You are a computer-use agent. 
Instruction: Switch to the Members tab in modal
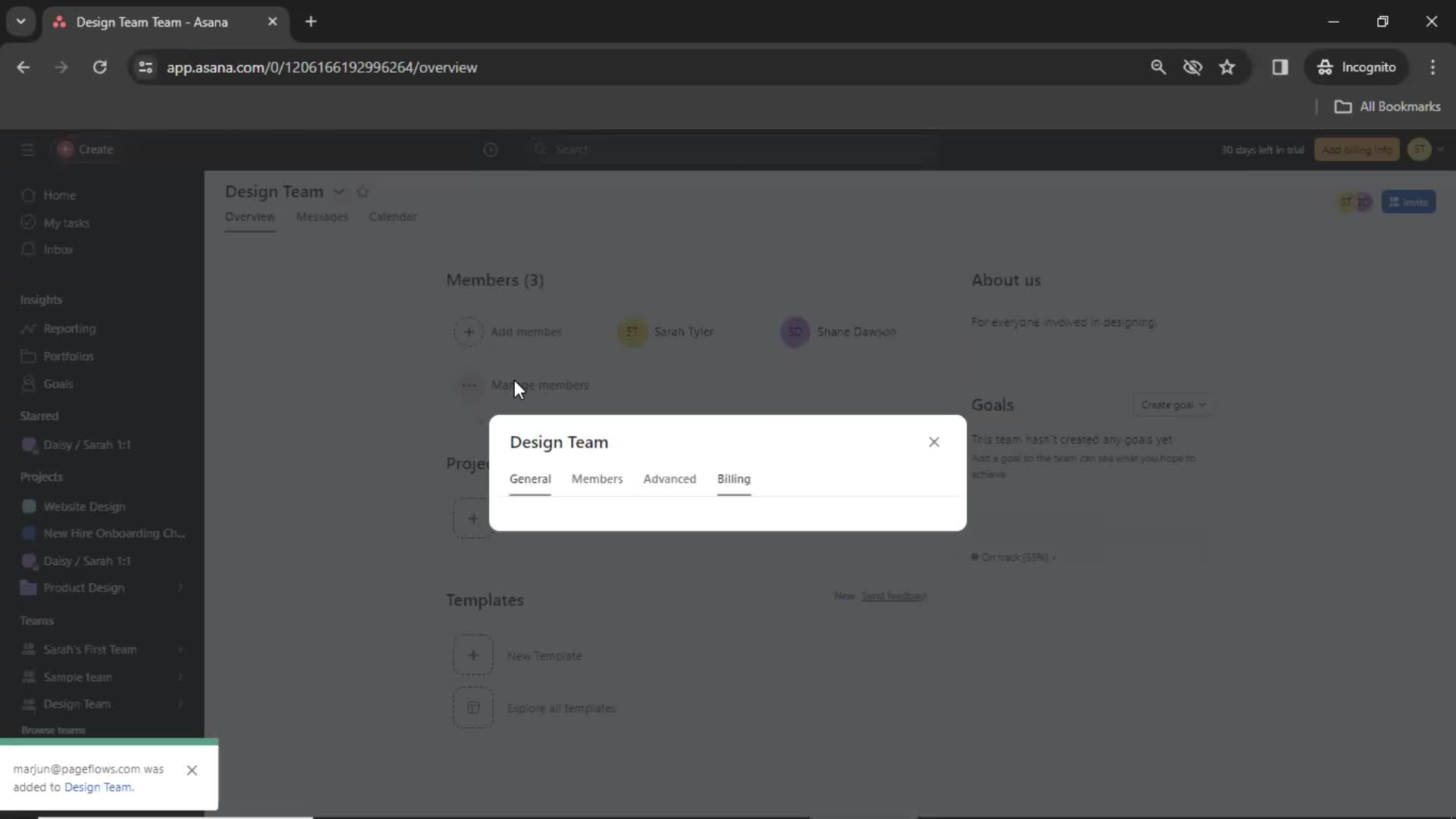point(598,479)
